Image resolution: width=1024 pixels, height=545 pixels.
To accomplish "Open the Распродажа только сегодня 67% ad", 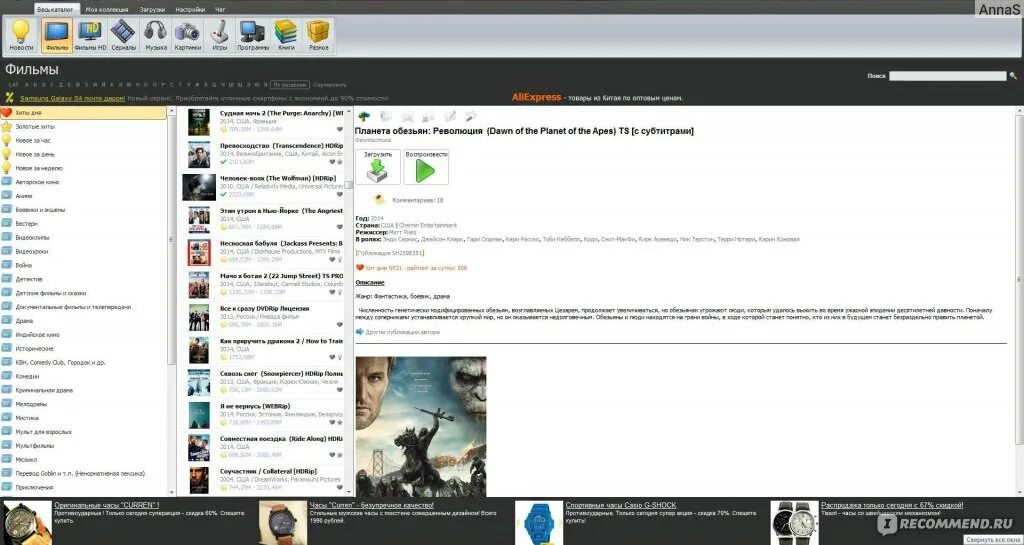I will pyautogui.click(x=891, y=505).
